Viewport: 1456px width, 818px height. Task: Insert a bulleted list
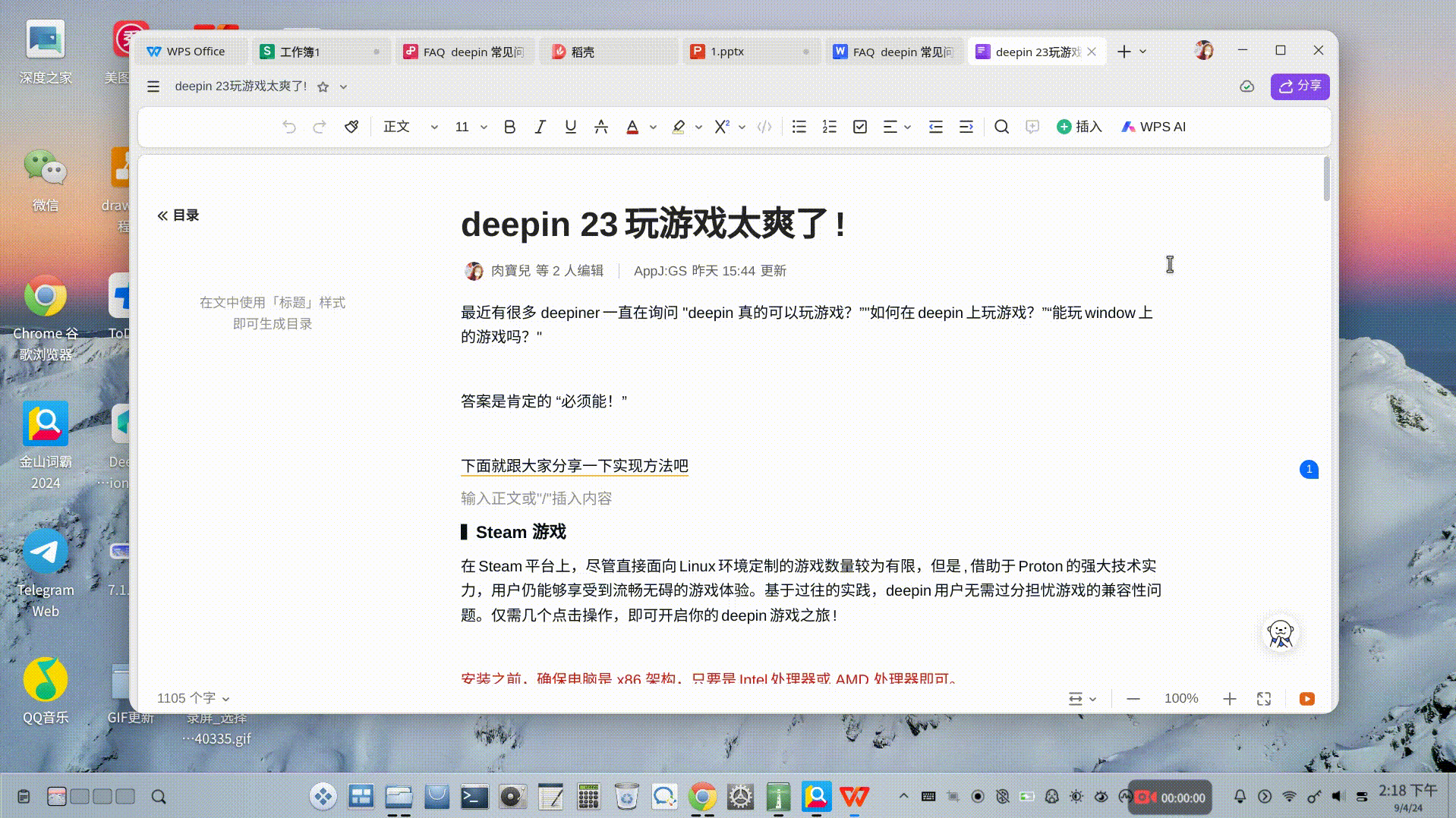(799, 127)
